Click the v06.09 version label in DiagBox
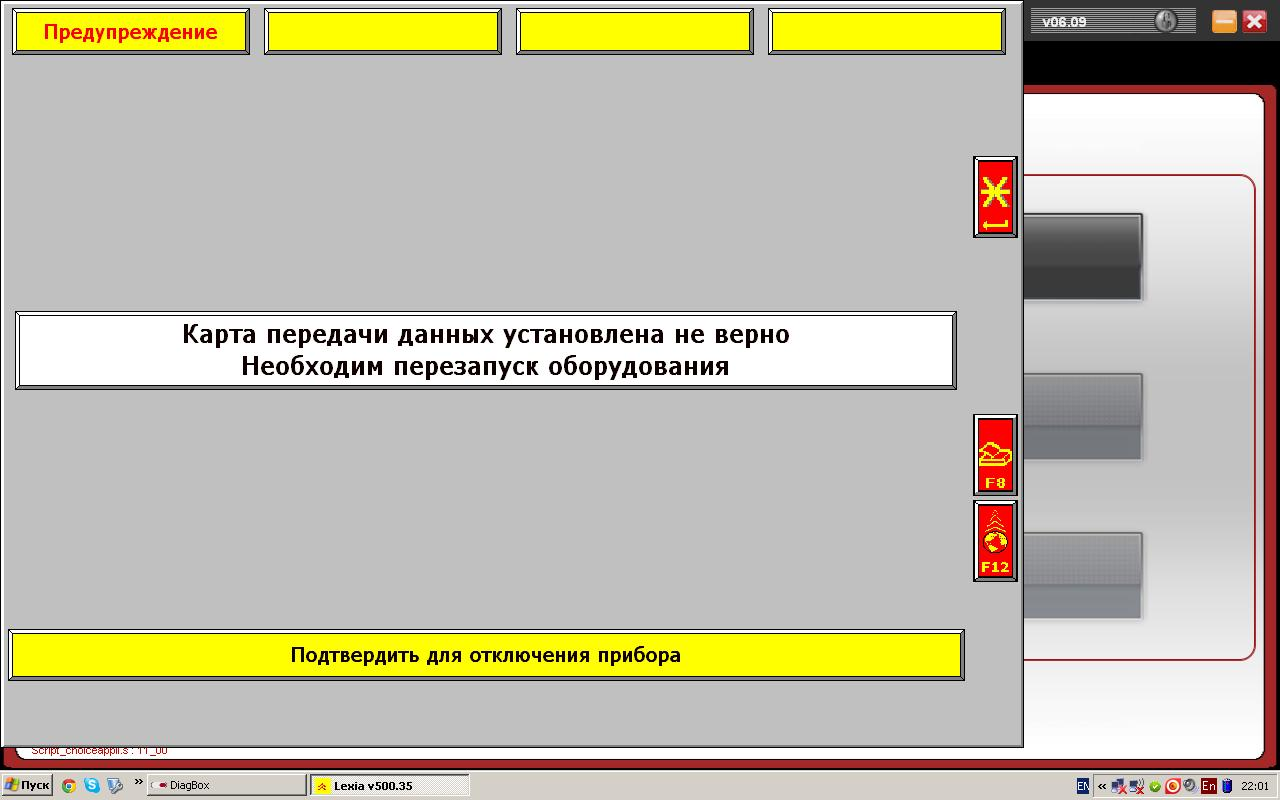The width and height of the screenshot is (1280, 800). point(1064,21)
